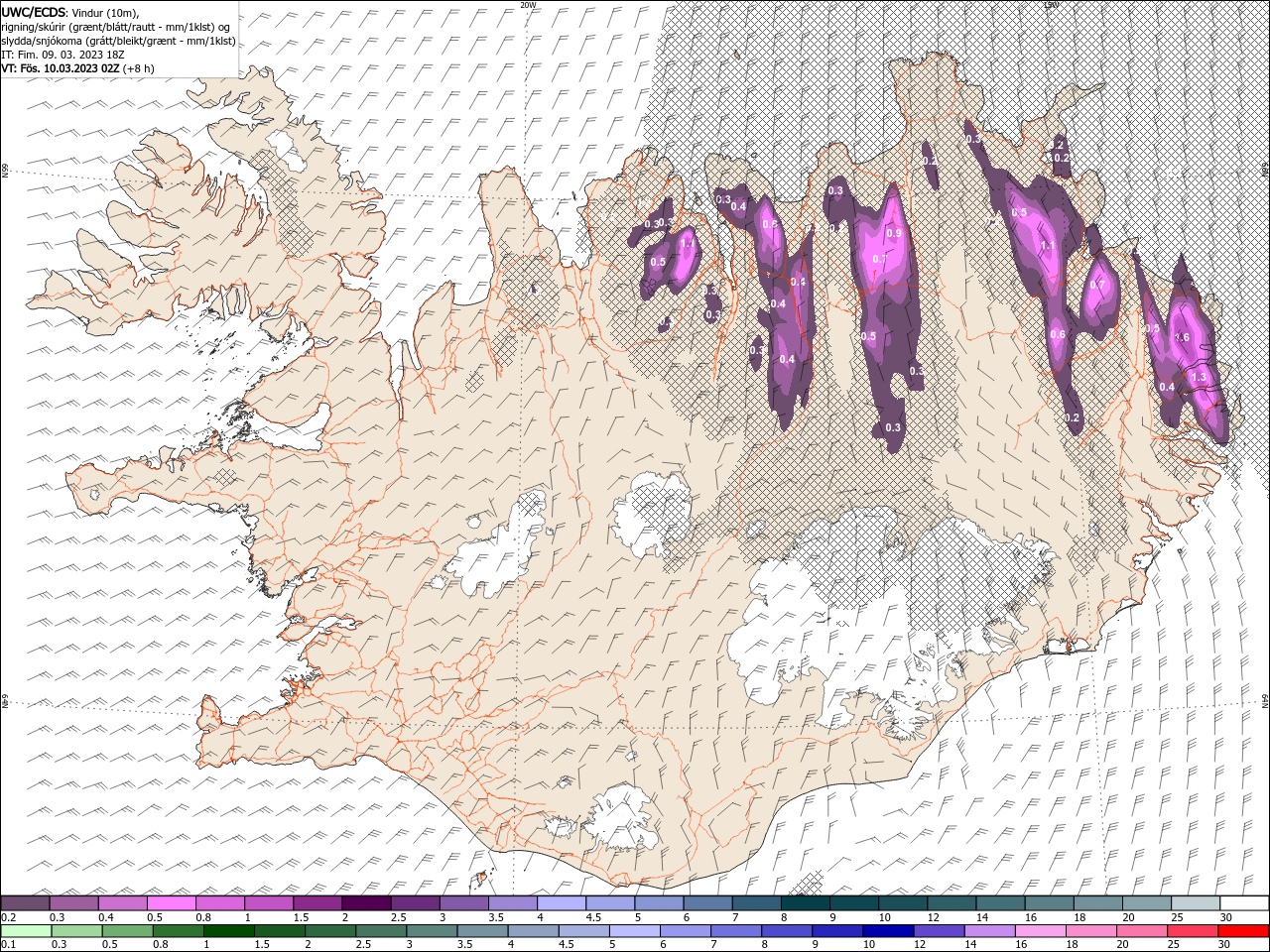Screen dimensions: 1270x952
Task: Select the upper legend swatch starting at 1.5
Action: pos(318,902)
